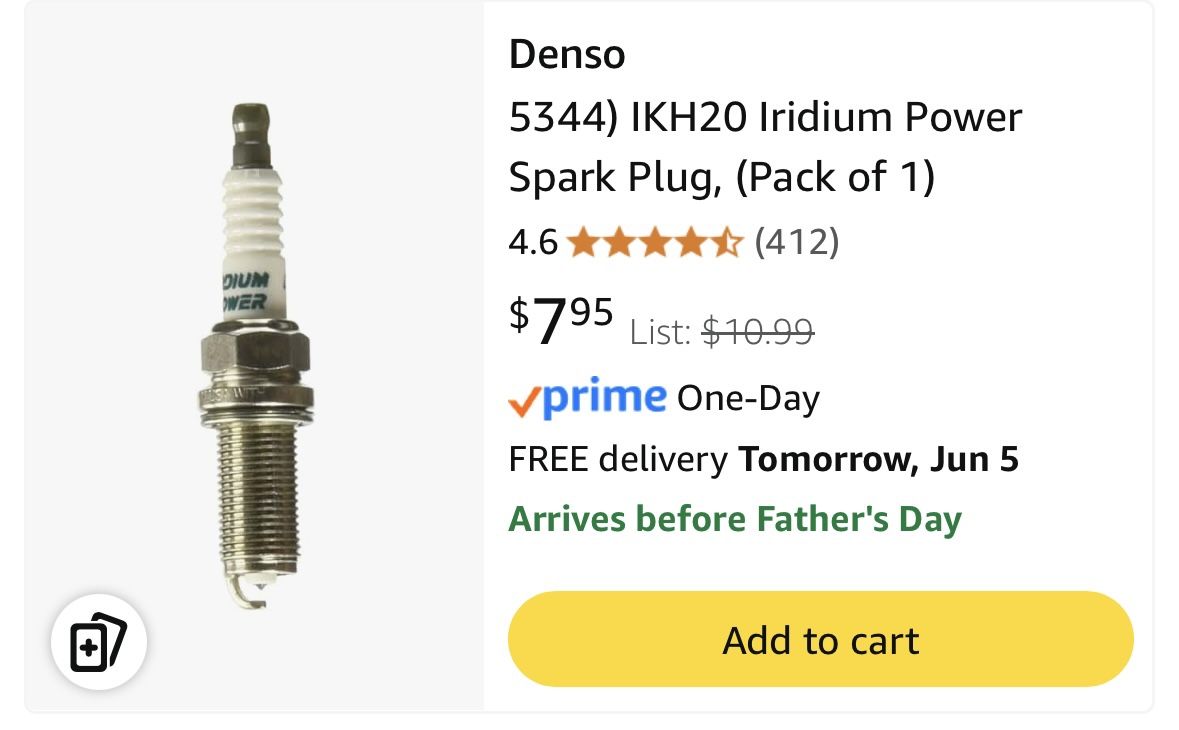Click the first orange rating star
1179x730 pixels.
(582, 242)
